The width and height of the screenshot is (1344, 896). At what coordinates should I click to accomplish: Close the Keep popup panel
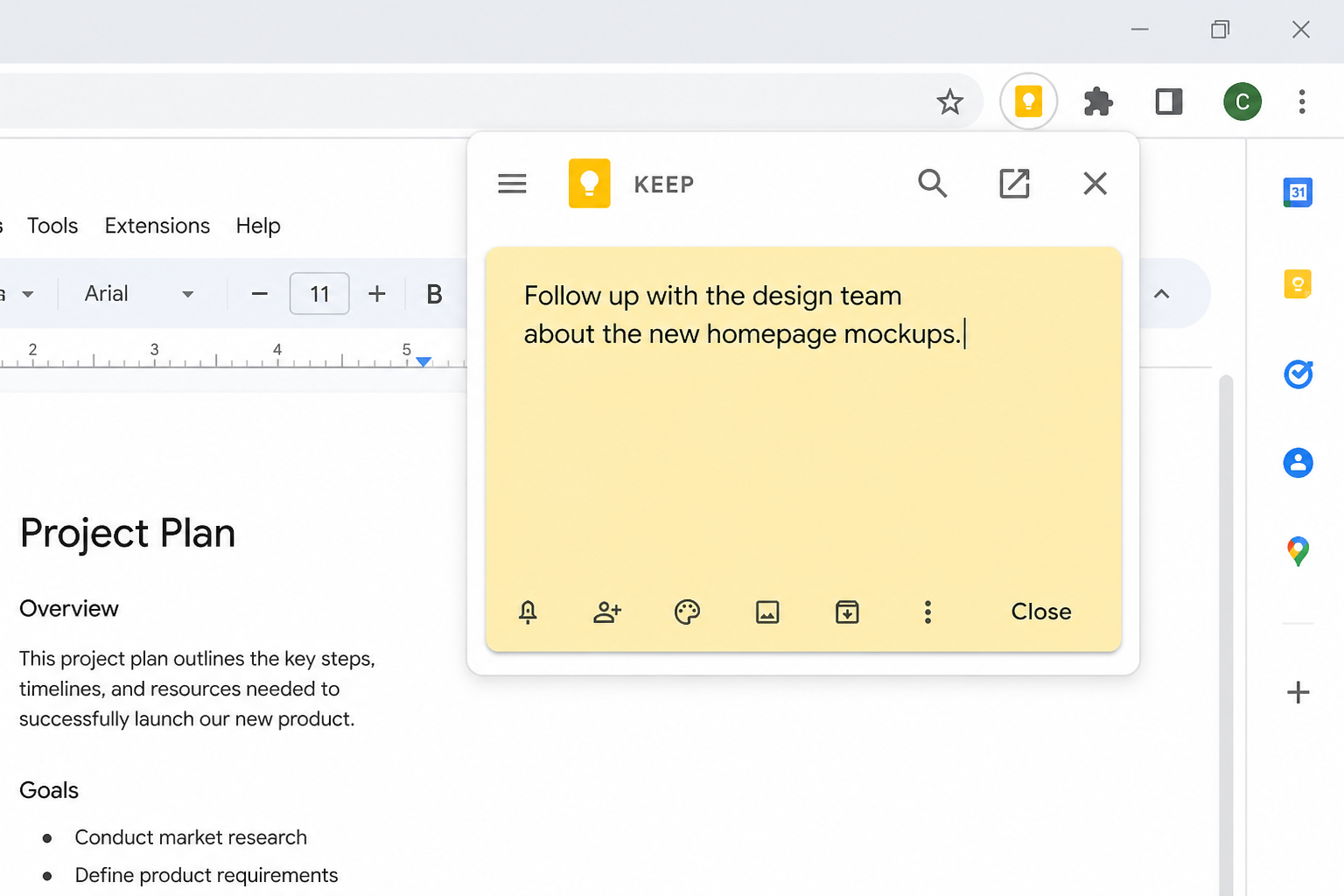tap(1095, 183)
